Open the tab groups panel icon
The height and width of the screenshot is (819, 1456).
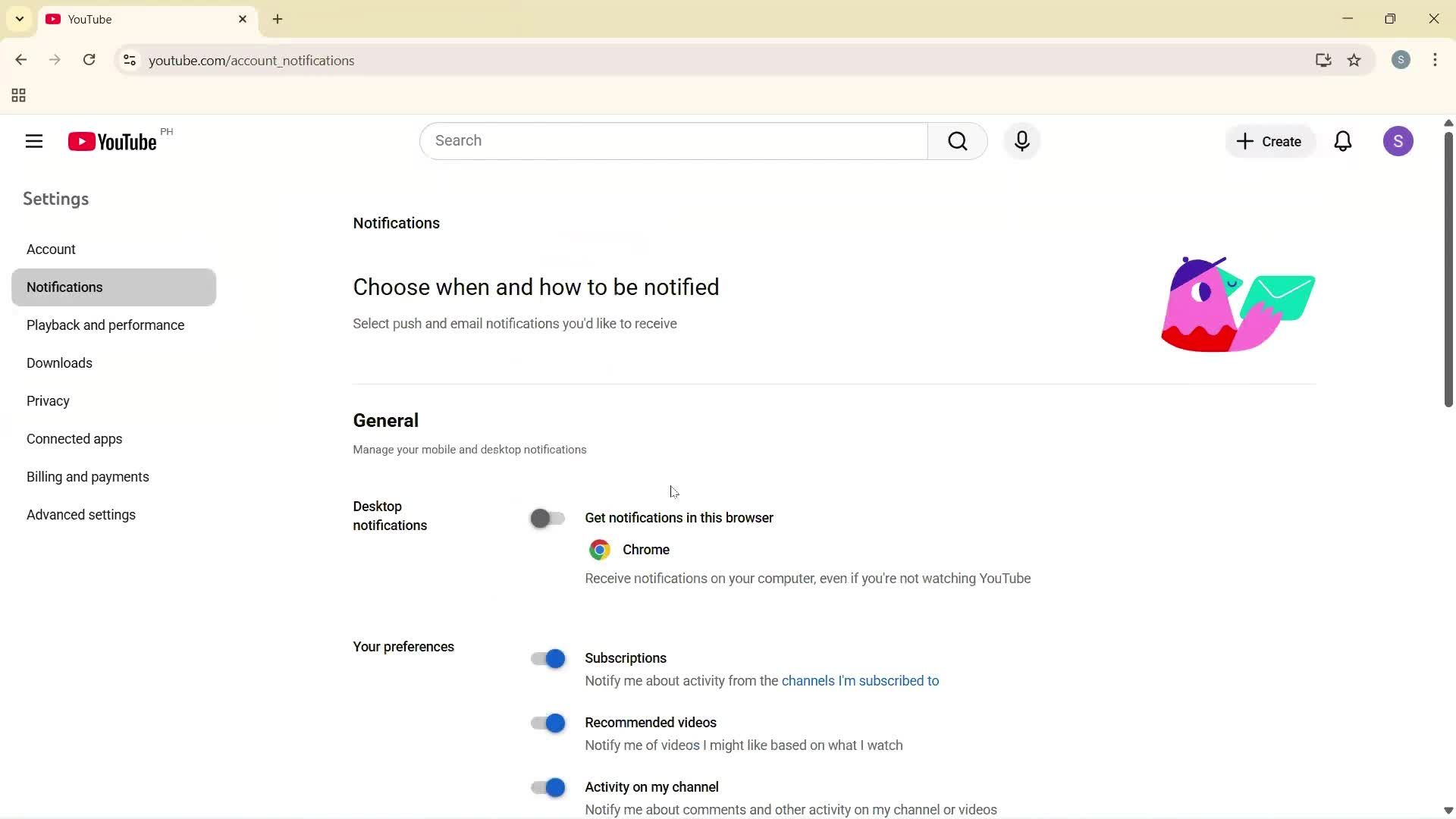tap(17, 96)
